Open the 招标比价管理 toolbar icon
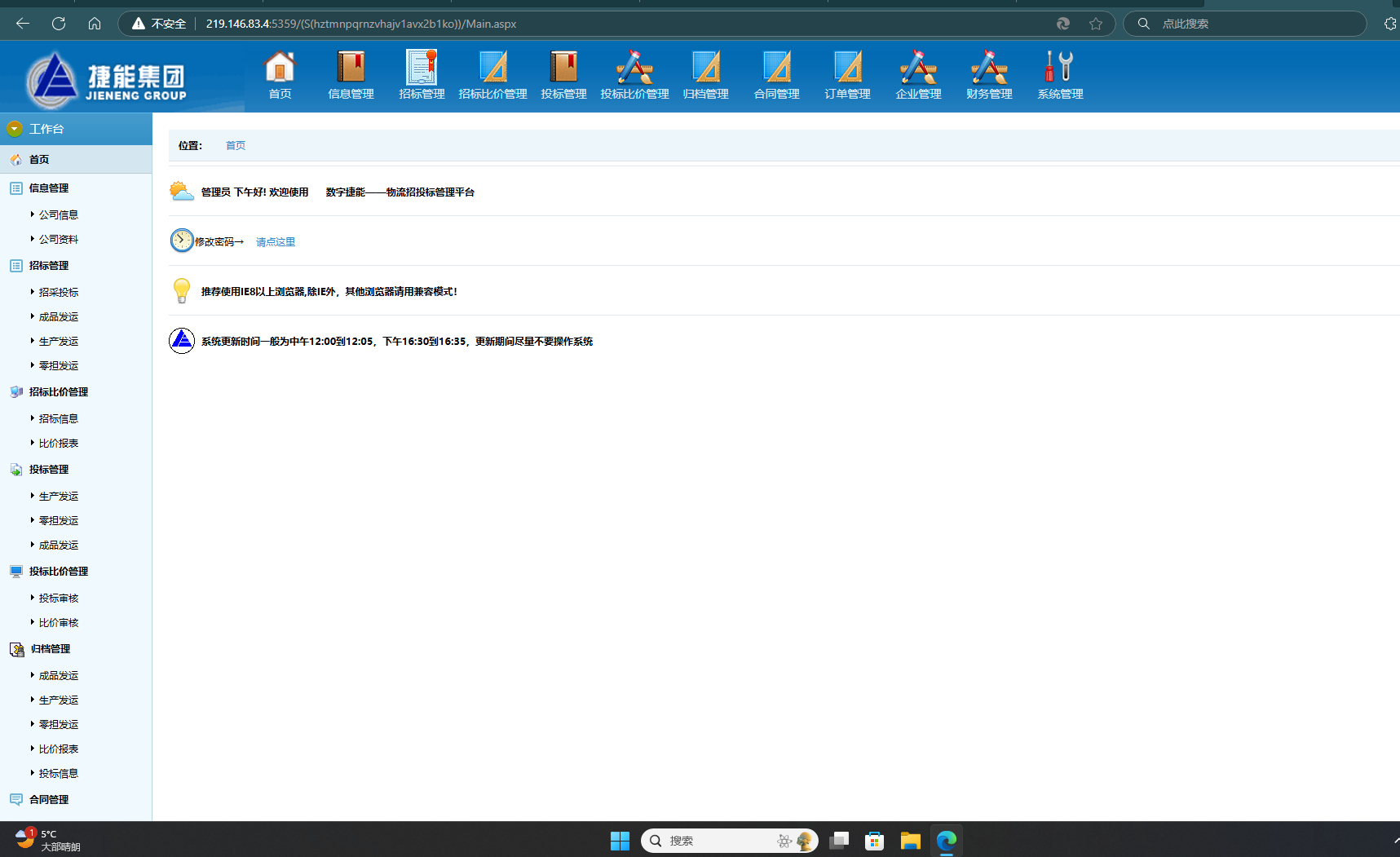The width and height of the screenshot is (1400, 857). pyautogui.click(x=492, y=67)
